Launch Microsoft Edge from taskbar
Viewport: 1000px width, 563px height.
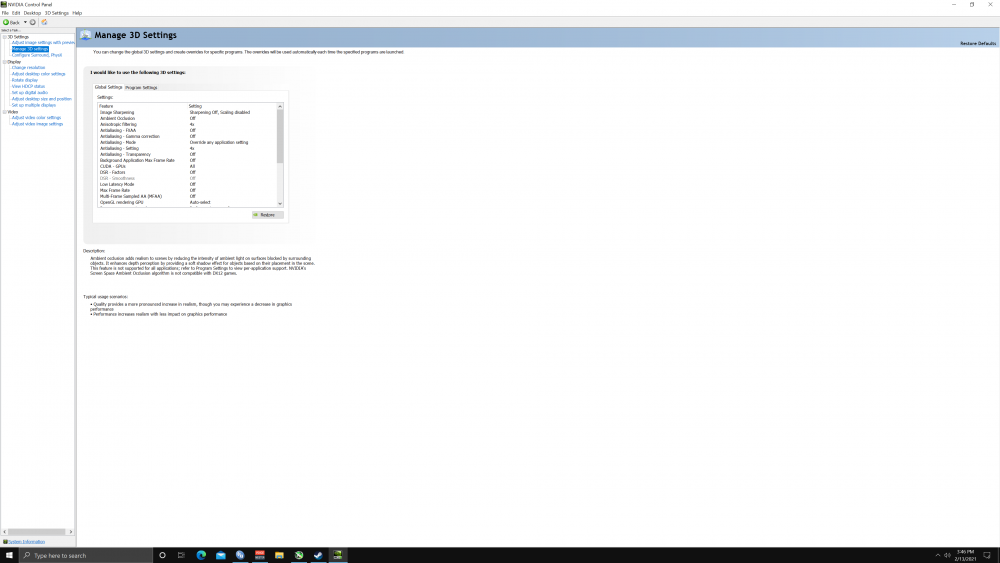(201, 555)
